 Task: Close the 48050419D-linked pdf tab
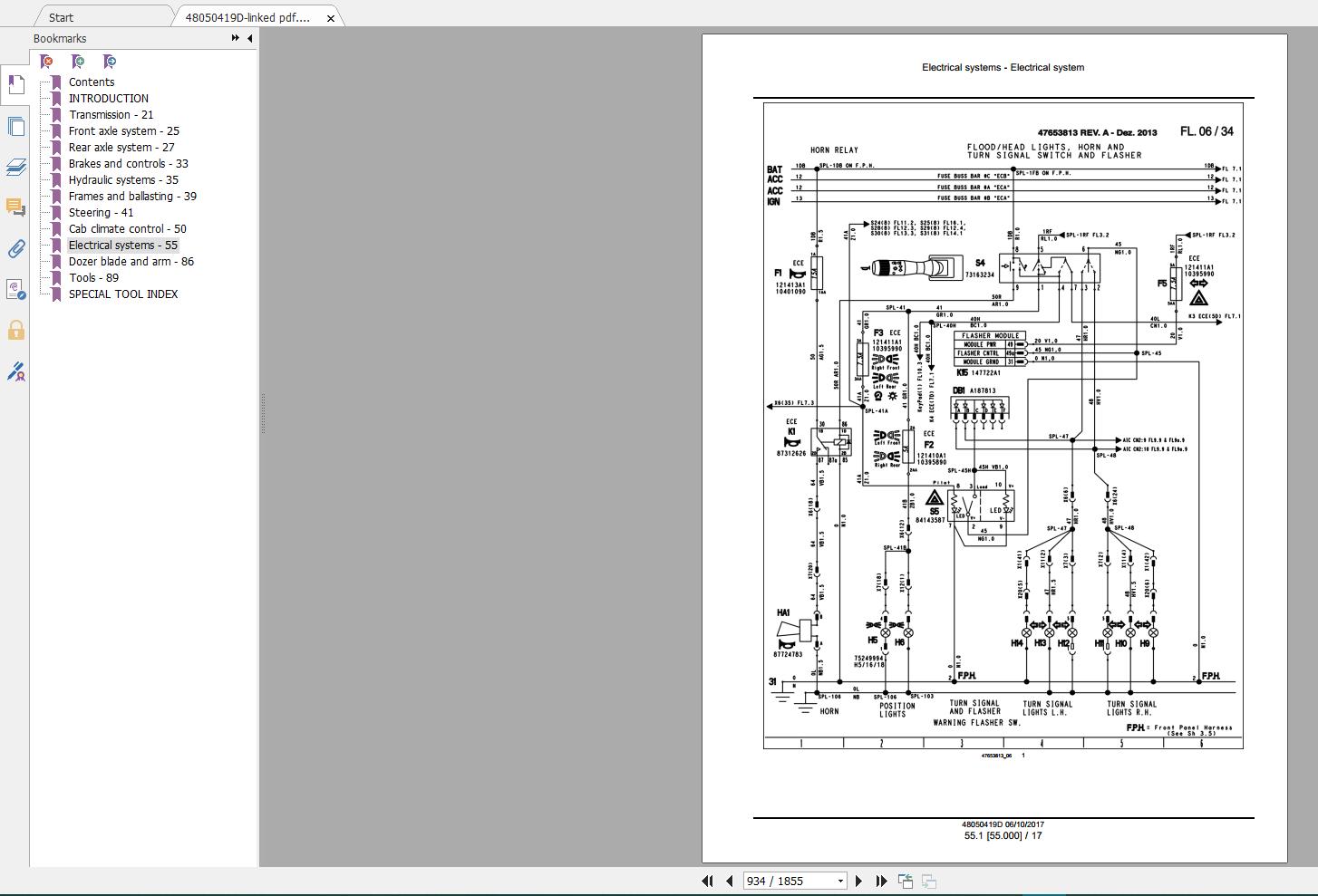(331, 17)
